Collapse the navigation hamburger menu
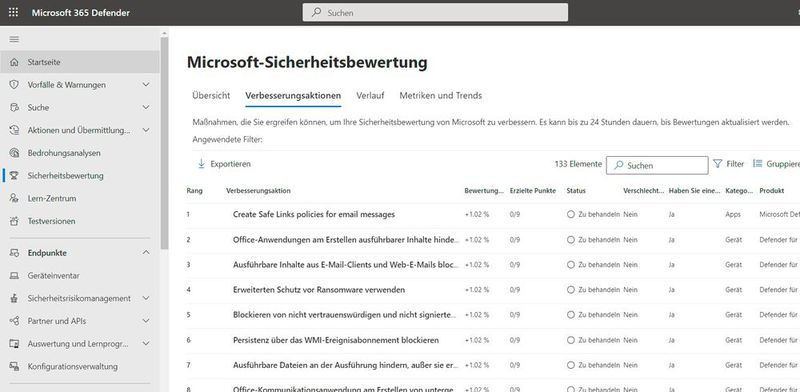 click(14, 39)
